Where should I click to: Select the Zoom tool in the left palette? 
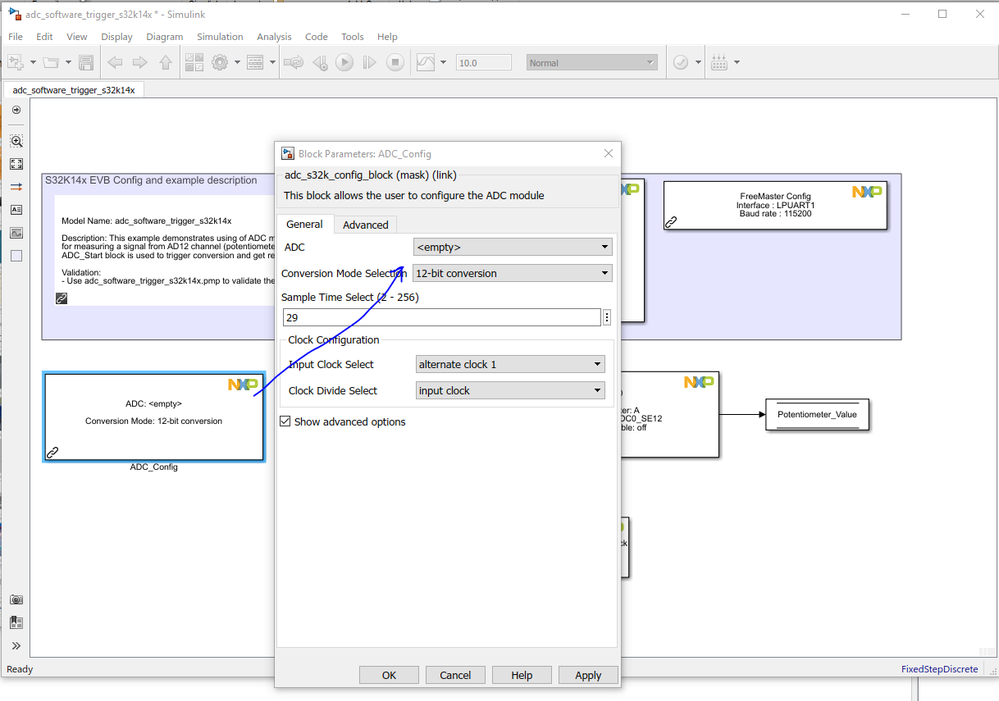click(x=17, y=141)
